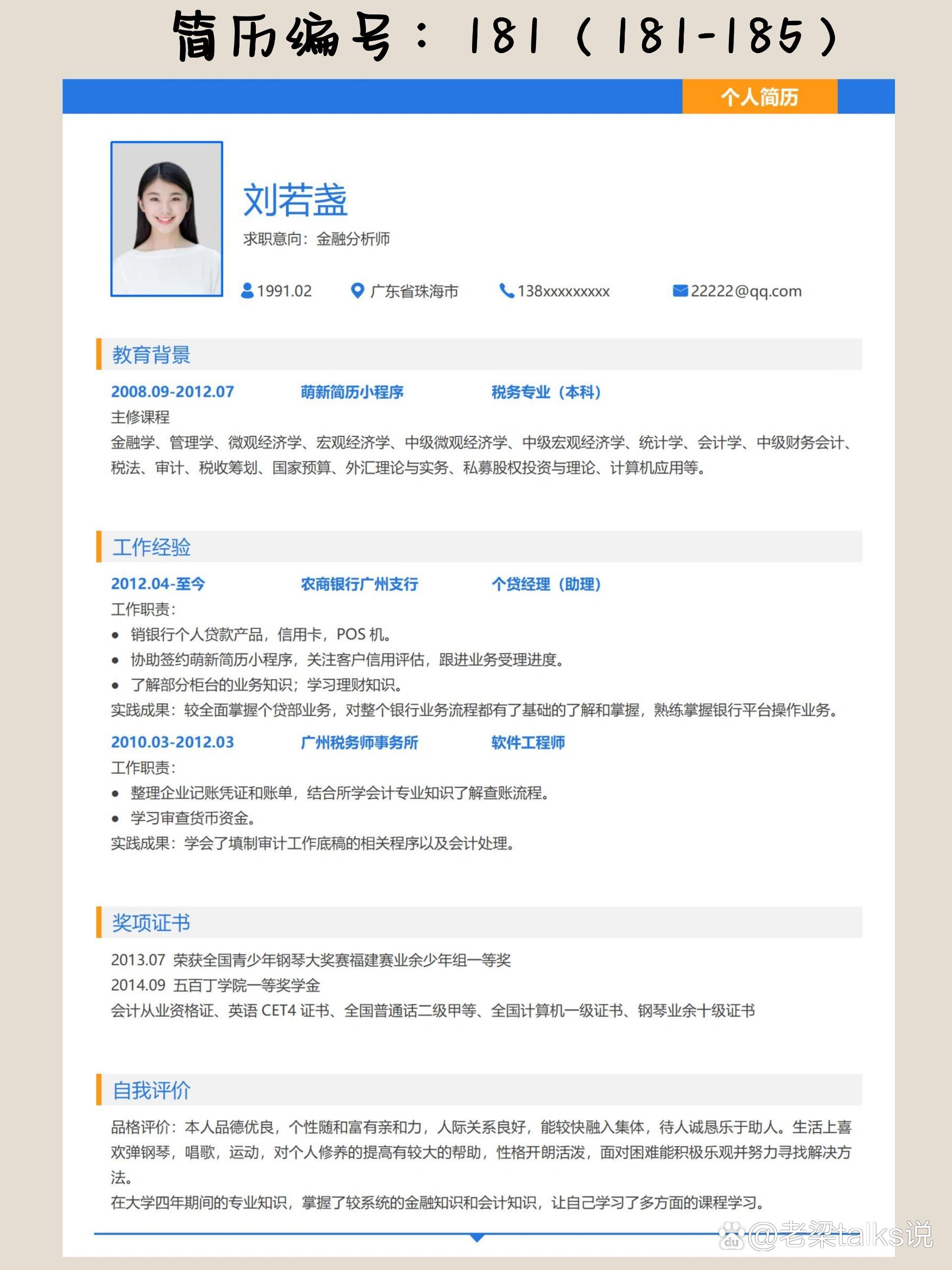952x1270 pixels.
Task: Click 萌新简历小程序 school name
Action: click(352, 391)
